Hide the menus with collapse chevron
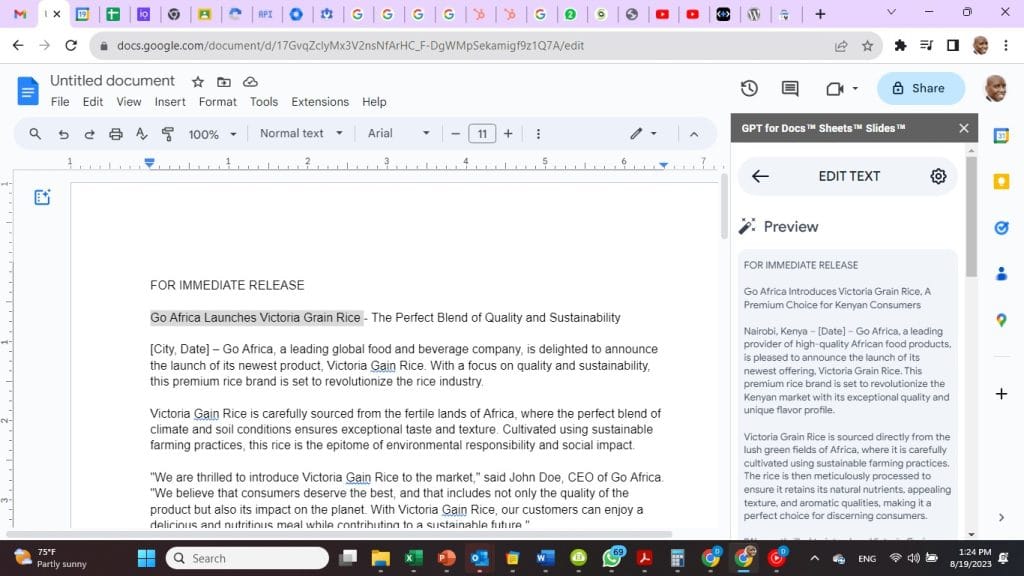1024x576 pixels. tap(695, 134)
